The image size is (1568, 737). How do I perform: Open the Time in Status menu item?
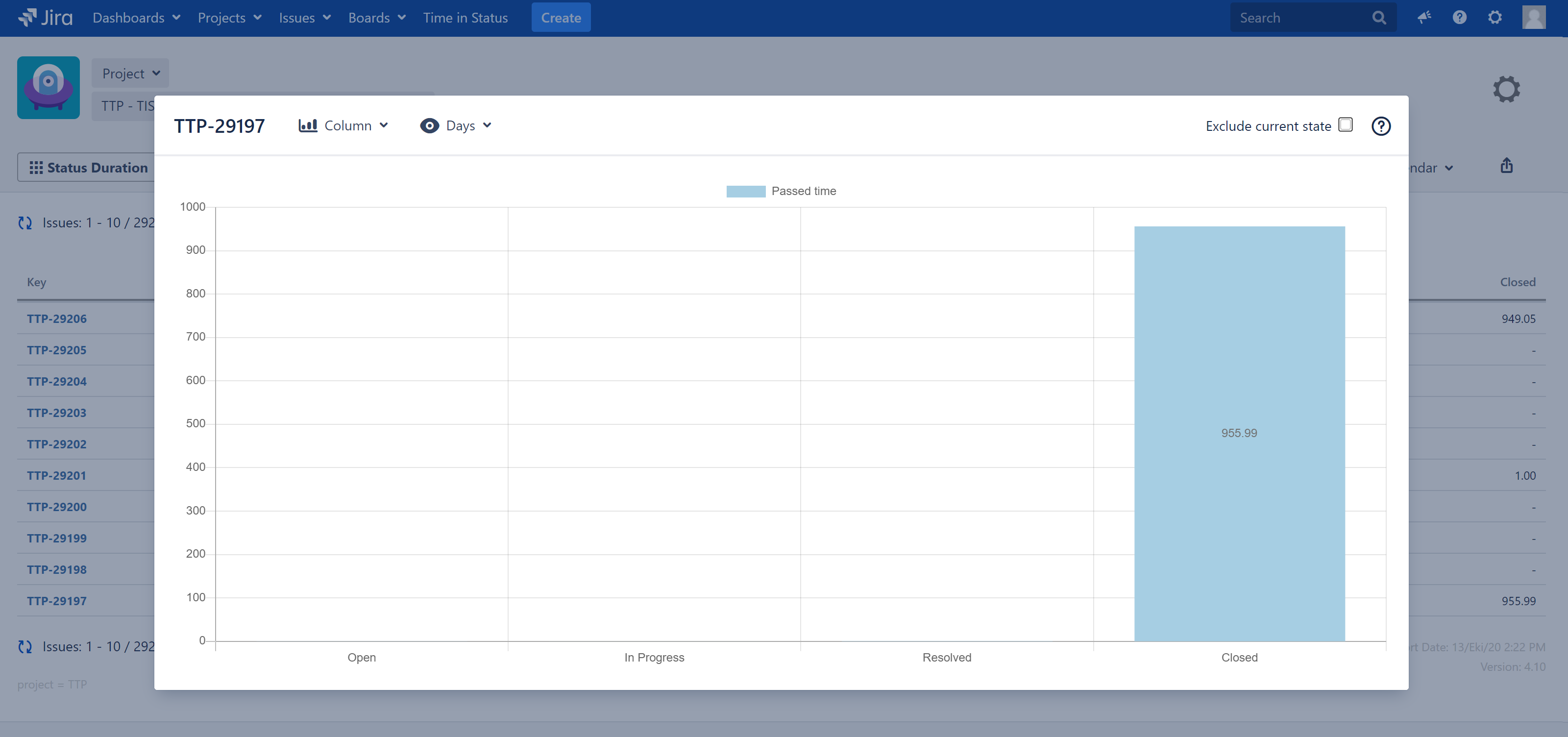(465, 18)
